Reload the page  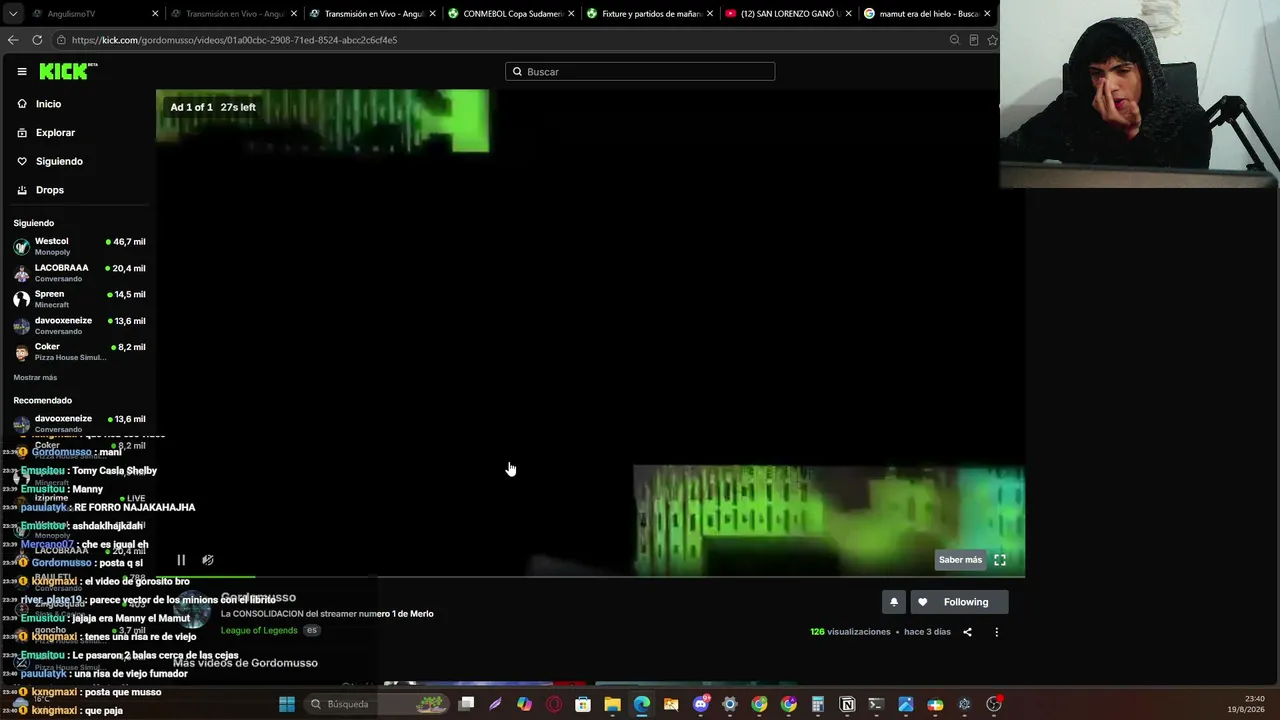click(x=37, y=40)
